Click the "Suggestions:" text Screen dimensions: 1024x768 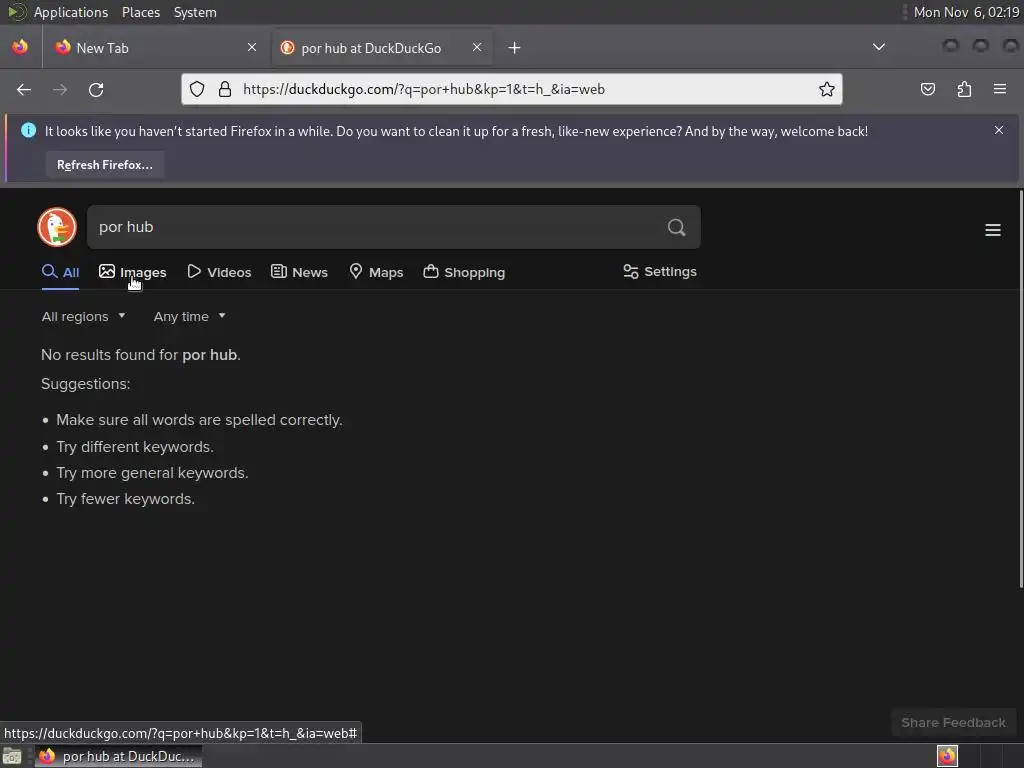86,384
